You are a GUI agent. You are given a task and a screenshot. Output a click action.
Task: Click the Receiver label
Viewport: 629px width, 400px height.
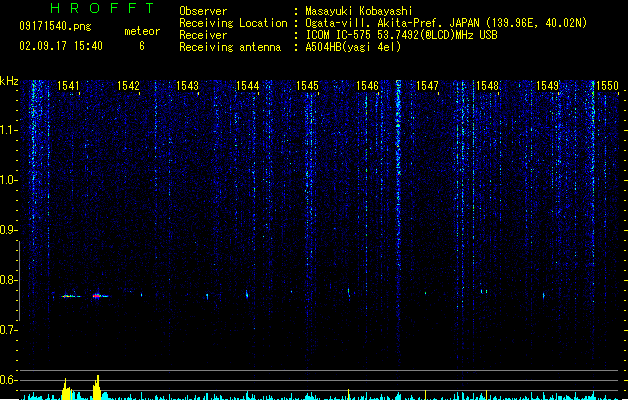pyautogui.click(x=203, y=35)
